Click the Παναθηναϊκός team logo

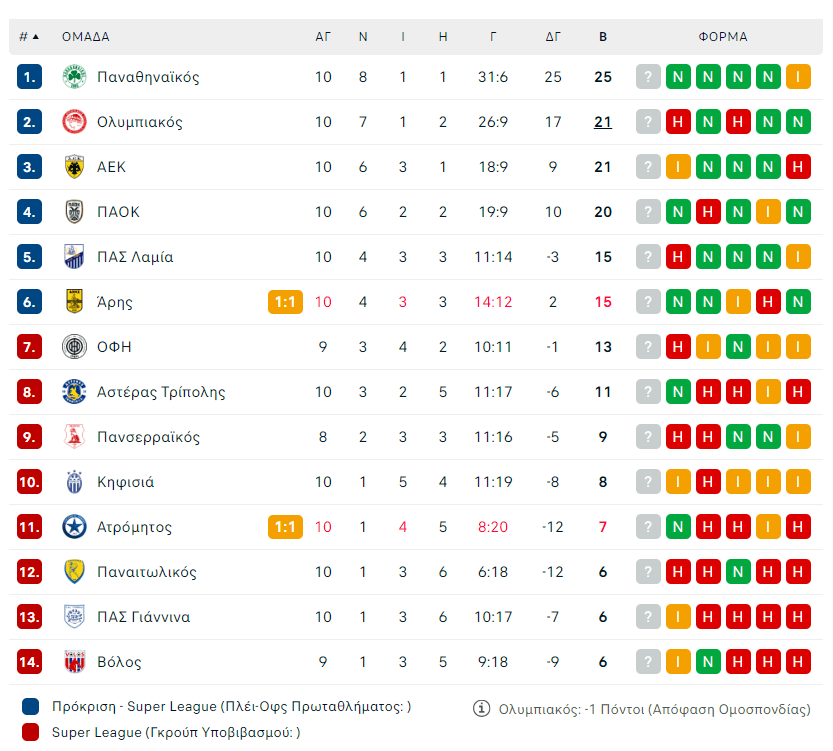coord(75,77)
